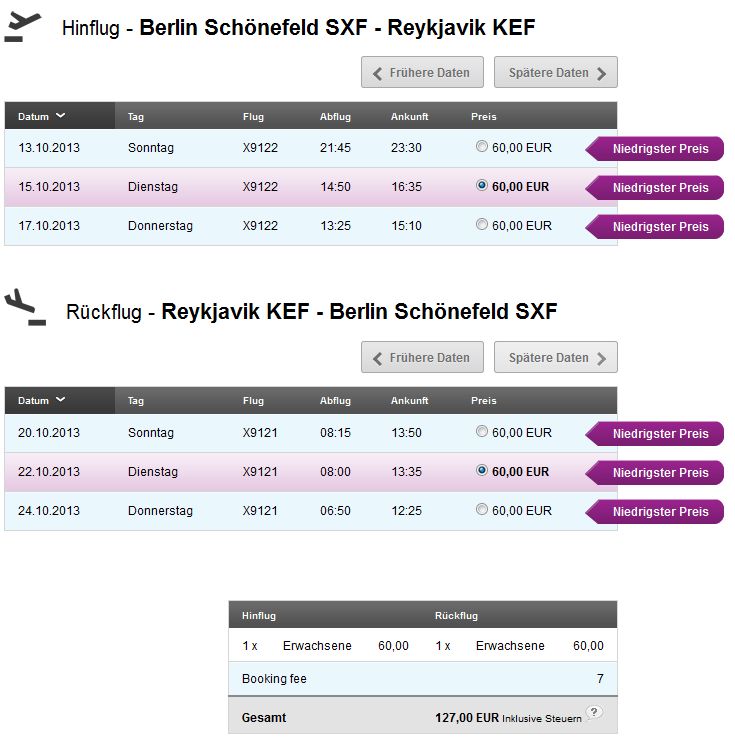
Task: Click the selected 15.10.2013 Dienstag flight row
Action: tap(311, 187)
